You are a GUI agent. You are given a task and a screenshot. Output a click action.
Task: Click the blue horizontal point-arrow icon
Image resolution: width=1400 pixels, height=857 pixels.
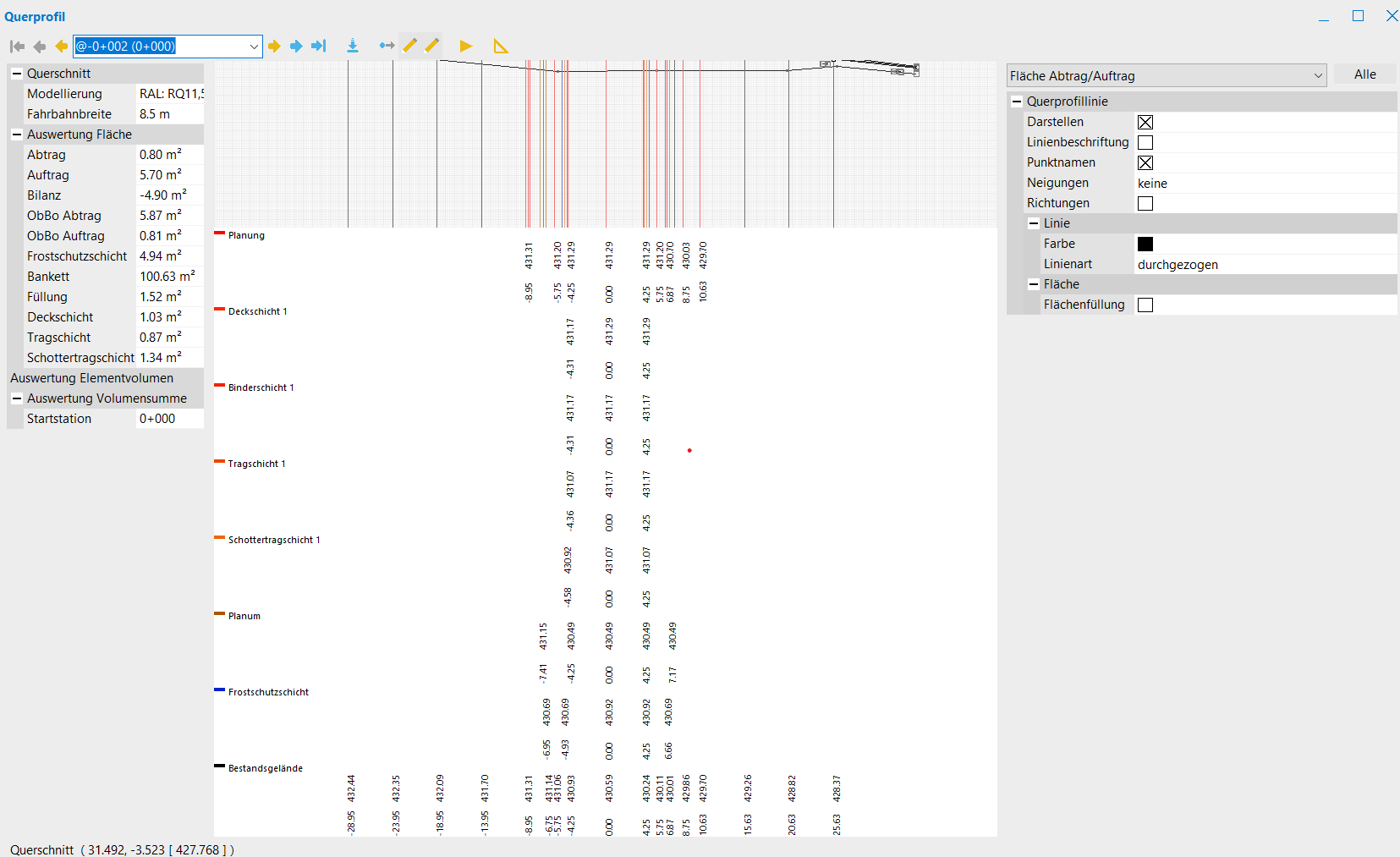coord(387,47)
